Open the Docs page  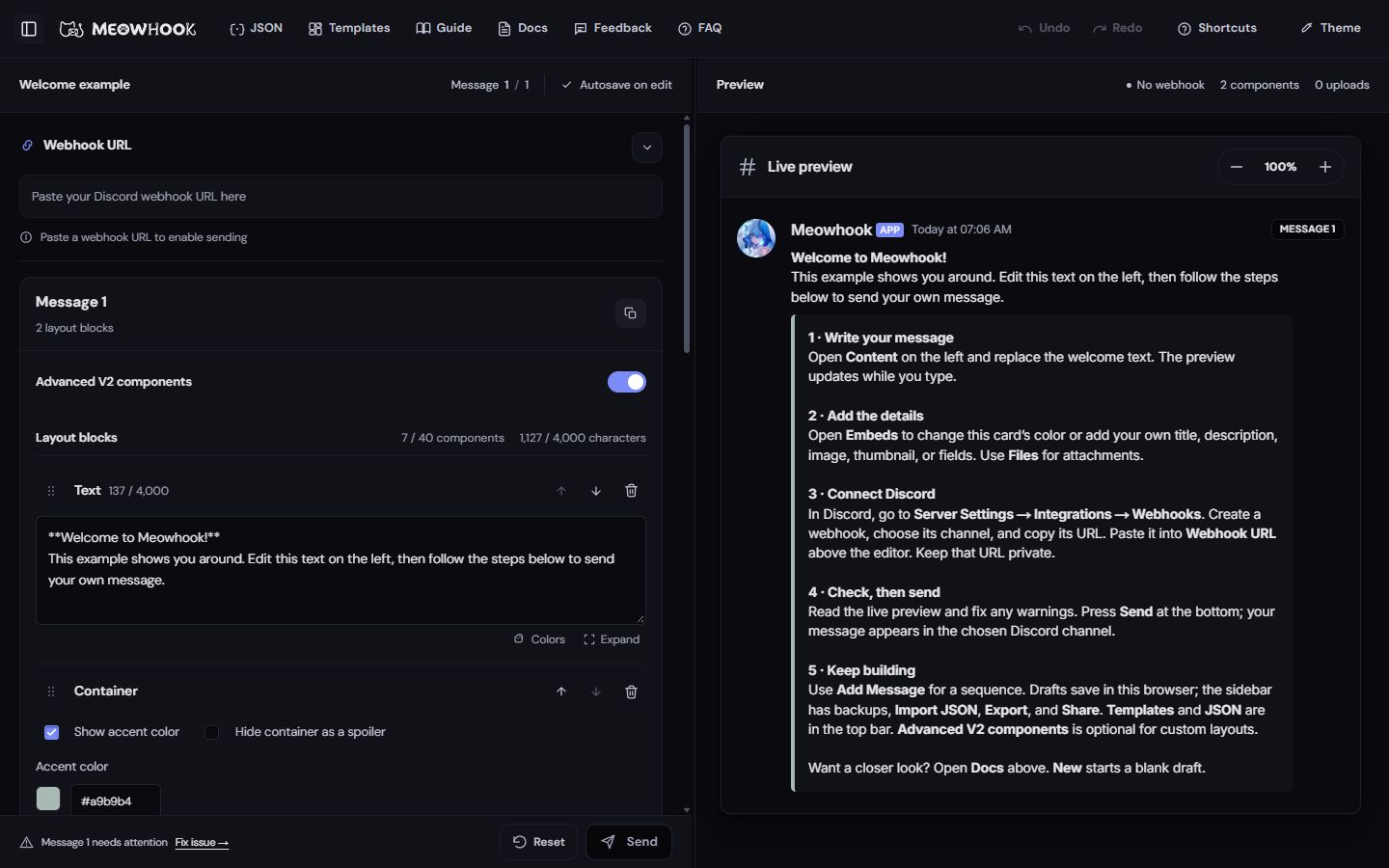(523, 28)
